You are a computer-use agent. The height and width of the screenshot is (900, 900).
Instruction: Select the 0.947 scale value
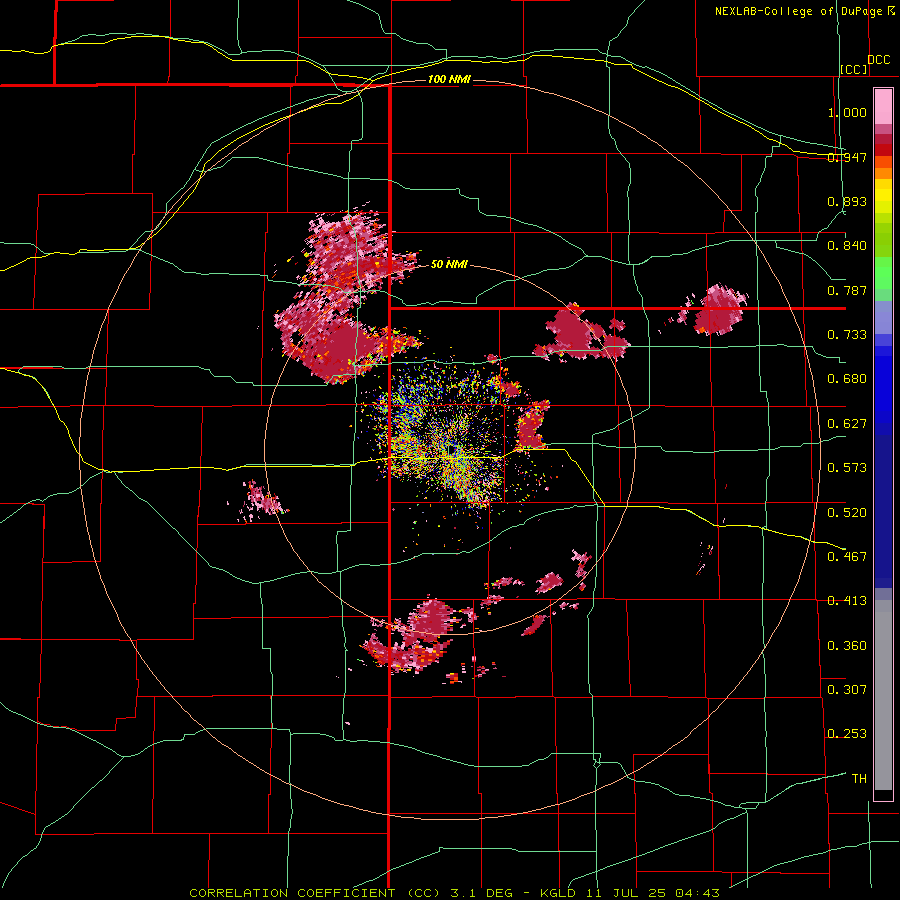click(x=847, y=157)
